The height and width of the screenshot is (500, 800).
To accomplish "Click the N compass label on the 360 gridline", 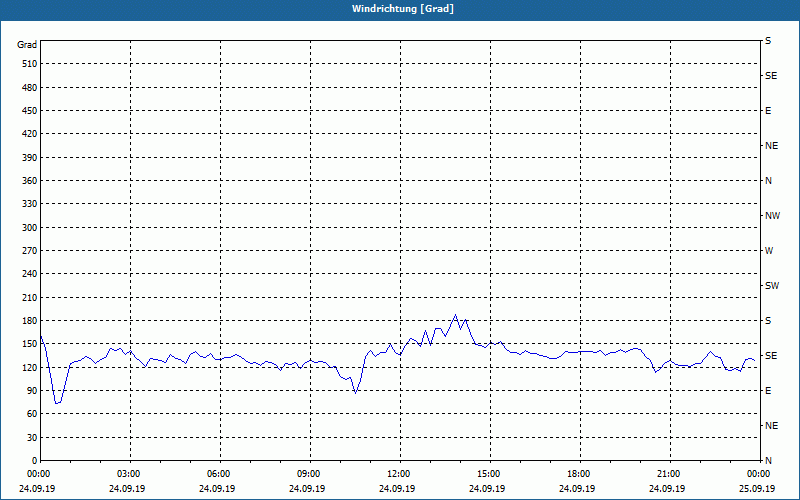I will click(769, 181).
